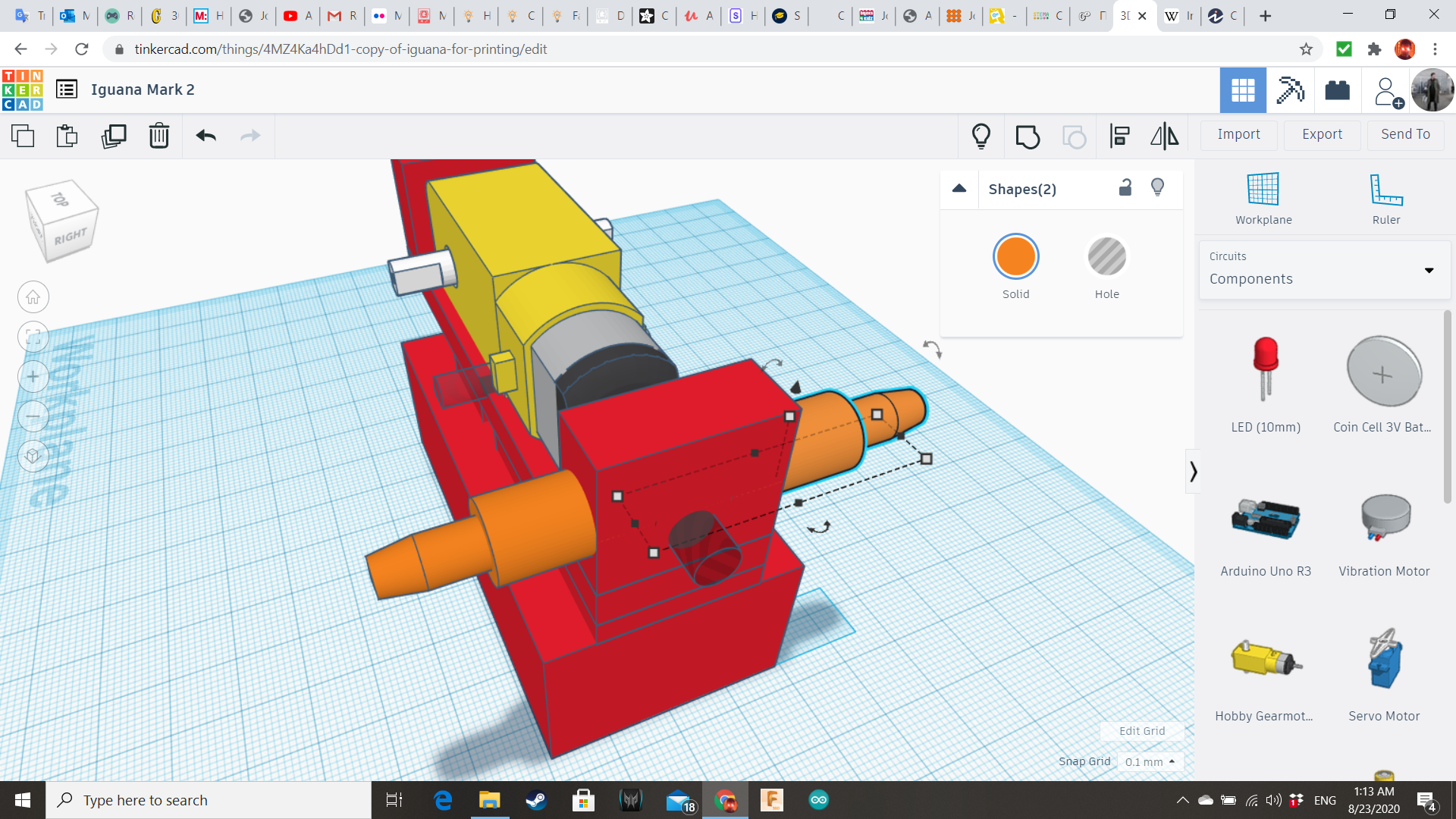Click Home view button
1456x819 pixels.
[x=33, y=297]
